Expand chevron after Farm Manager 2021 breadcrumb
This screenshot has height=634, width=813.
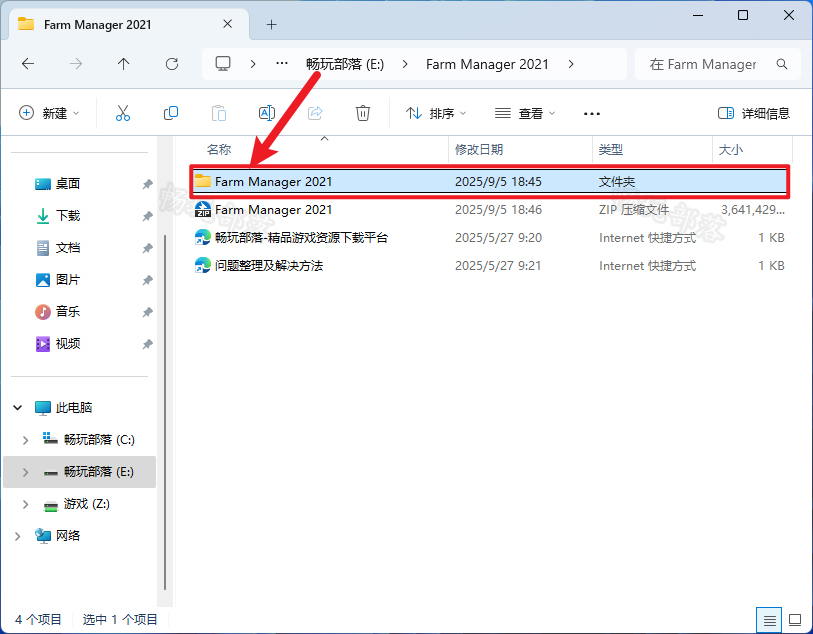(571, 64)
